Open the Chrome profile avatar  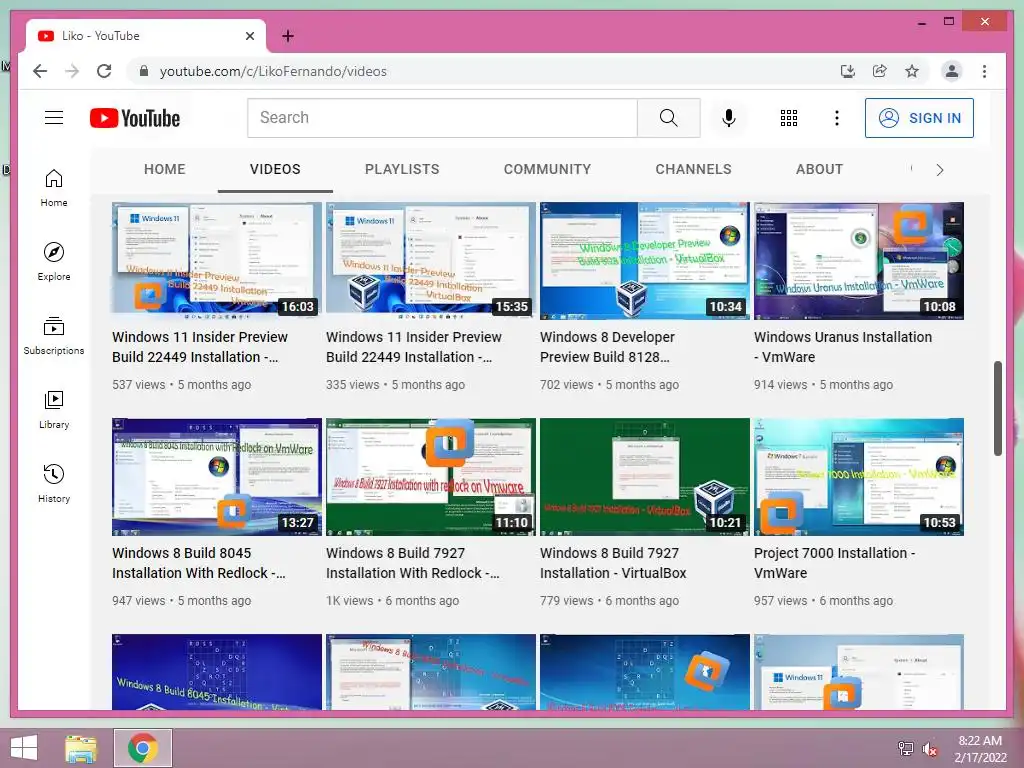pyautogui.click(x=952, y=71)
